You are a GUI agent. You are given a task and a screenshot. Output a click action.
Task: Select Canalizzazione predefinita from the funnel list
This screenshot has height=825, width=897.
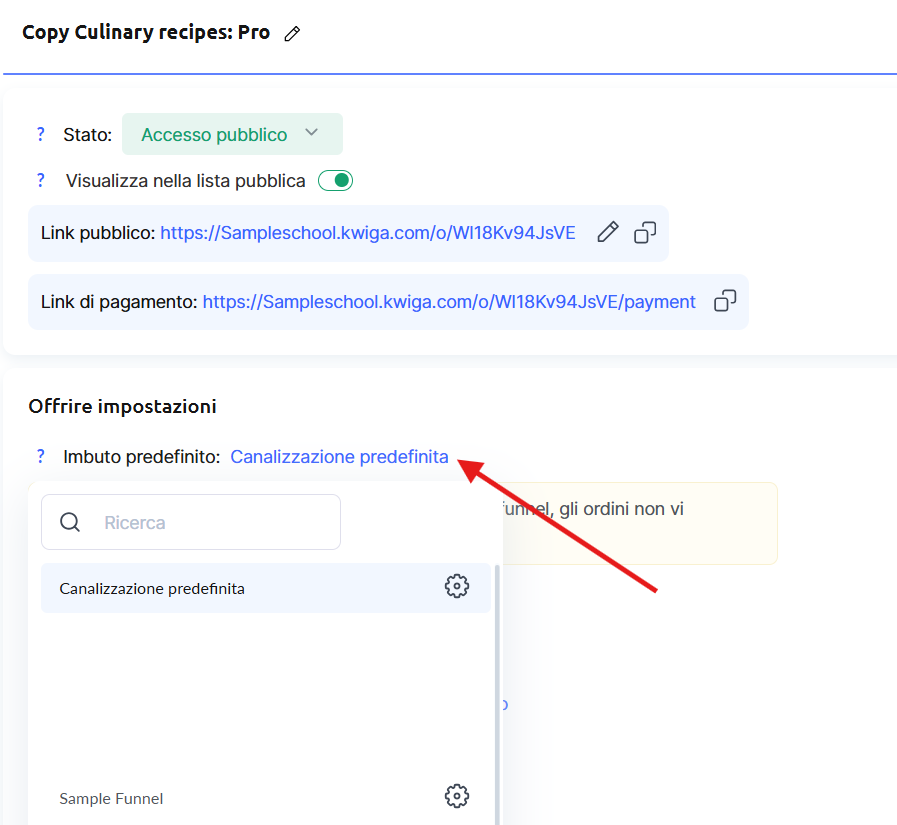152,588
